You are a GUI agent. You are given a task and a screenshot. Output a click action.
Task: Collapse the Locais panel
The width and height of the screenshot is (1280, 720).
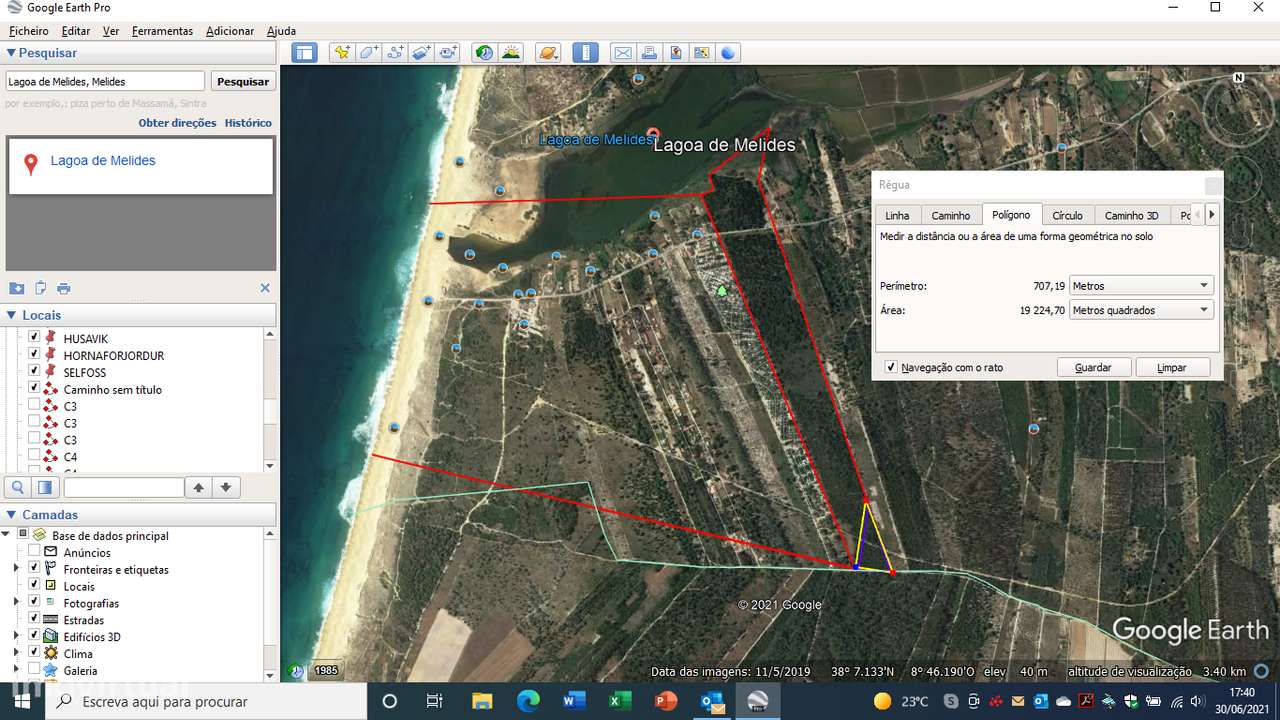click(11, 315)
